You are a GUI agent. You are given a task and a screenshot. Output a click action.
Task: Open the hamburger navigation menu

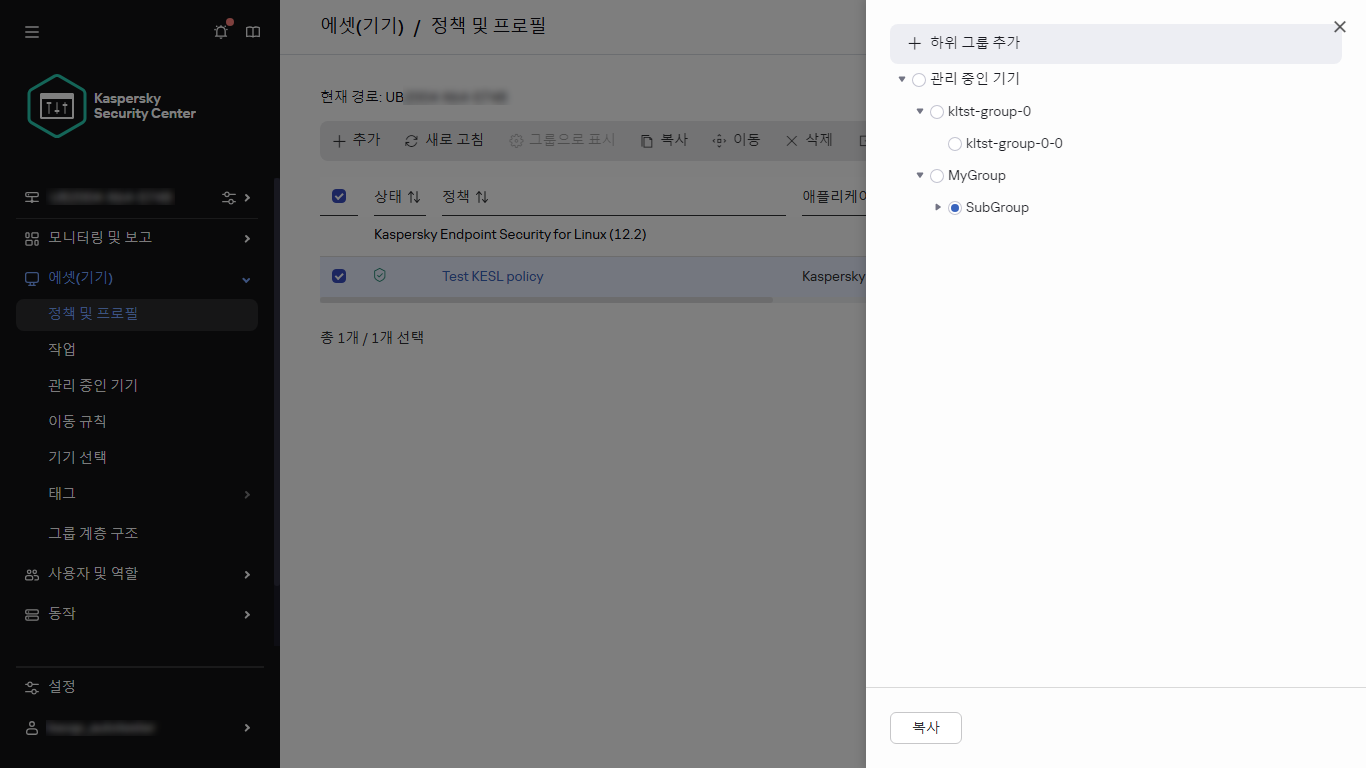coord(31,31)
